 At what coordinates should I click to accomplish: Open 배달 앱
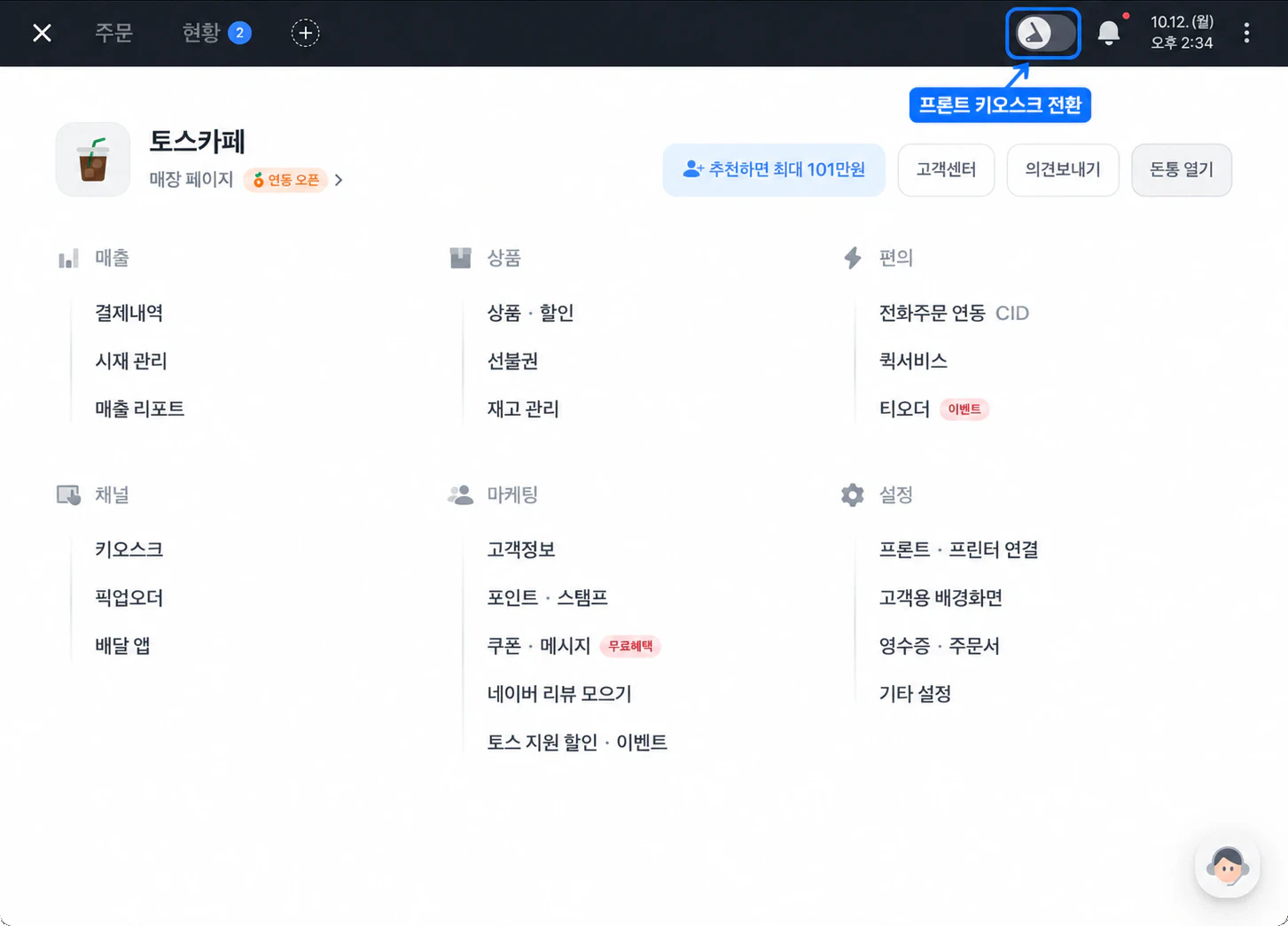click(122, 645)
